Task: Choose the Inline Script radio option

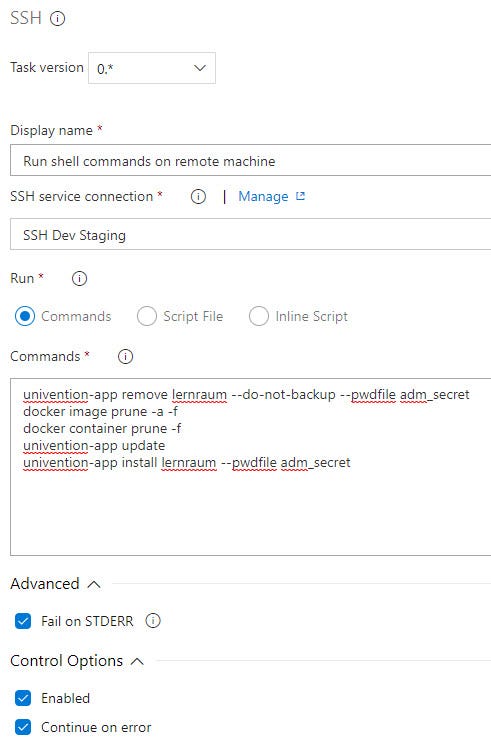Action: click(259, 316)
